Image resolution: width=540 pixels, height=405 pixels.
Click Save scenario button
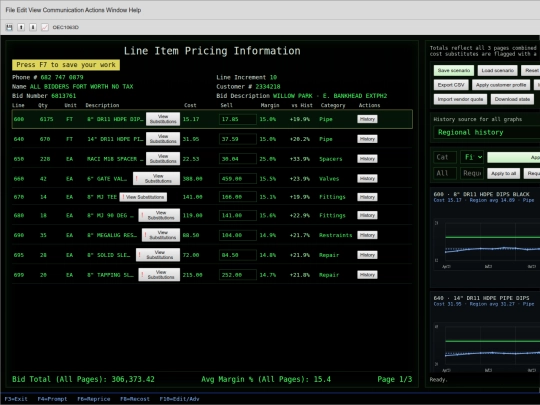[454, 71]
